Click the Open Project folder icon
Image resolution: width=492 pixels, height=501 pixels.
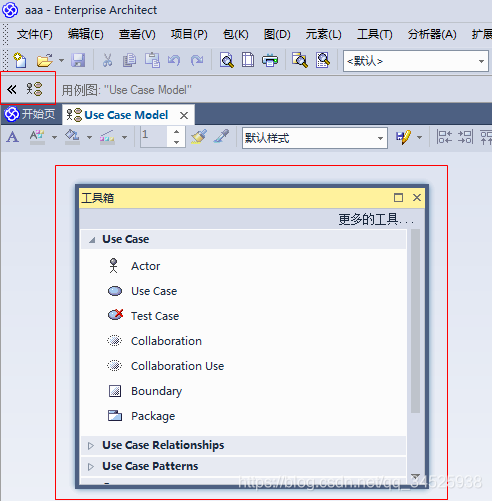pos(45,61)
